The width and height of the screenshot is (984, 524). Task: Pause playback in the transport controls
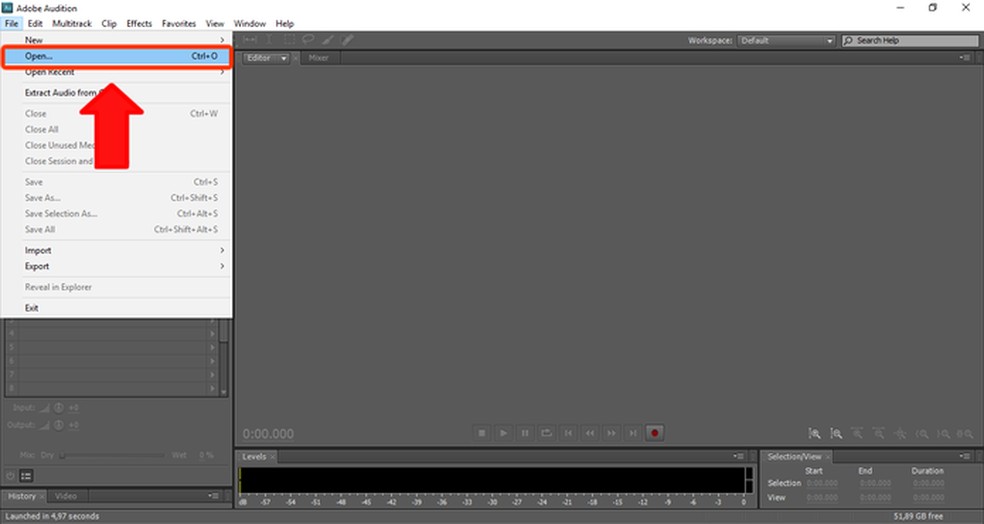point(525,433)
